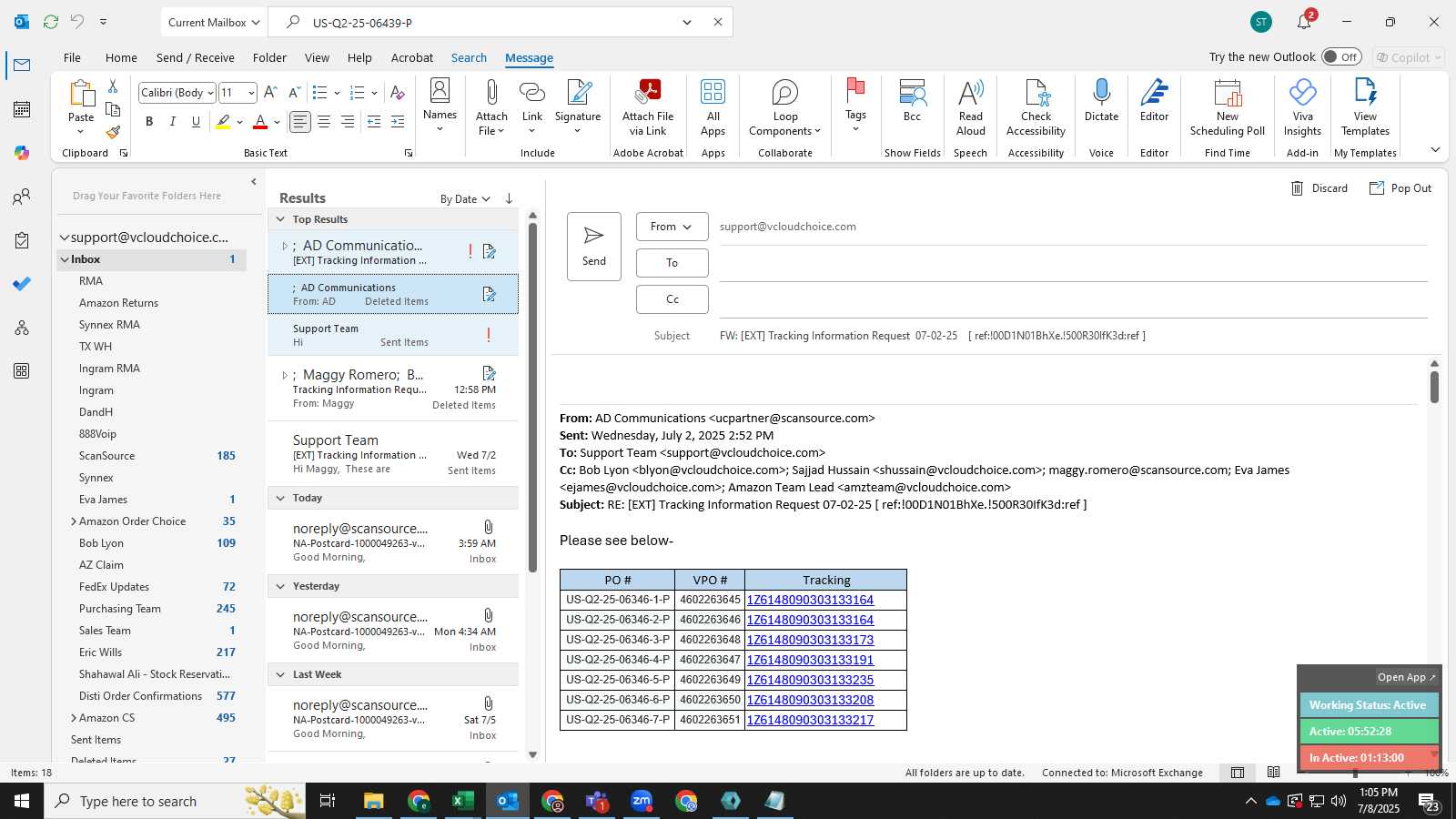Open the Names address book
The width and height of the screenshot is (1456, 819).
pyautogui.click(x=440, y=91)
